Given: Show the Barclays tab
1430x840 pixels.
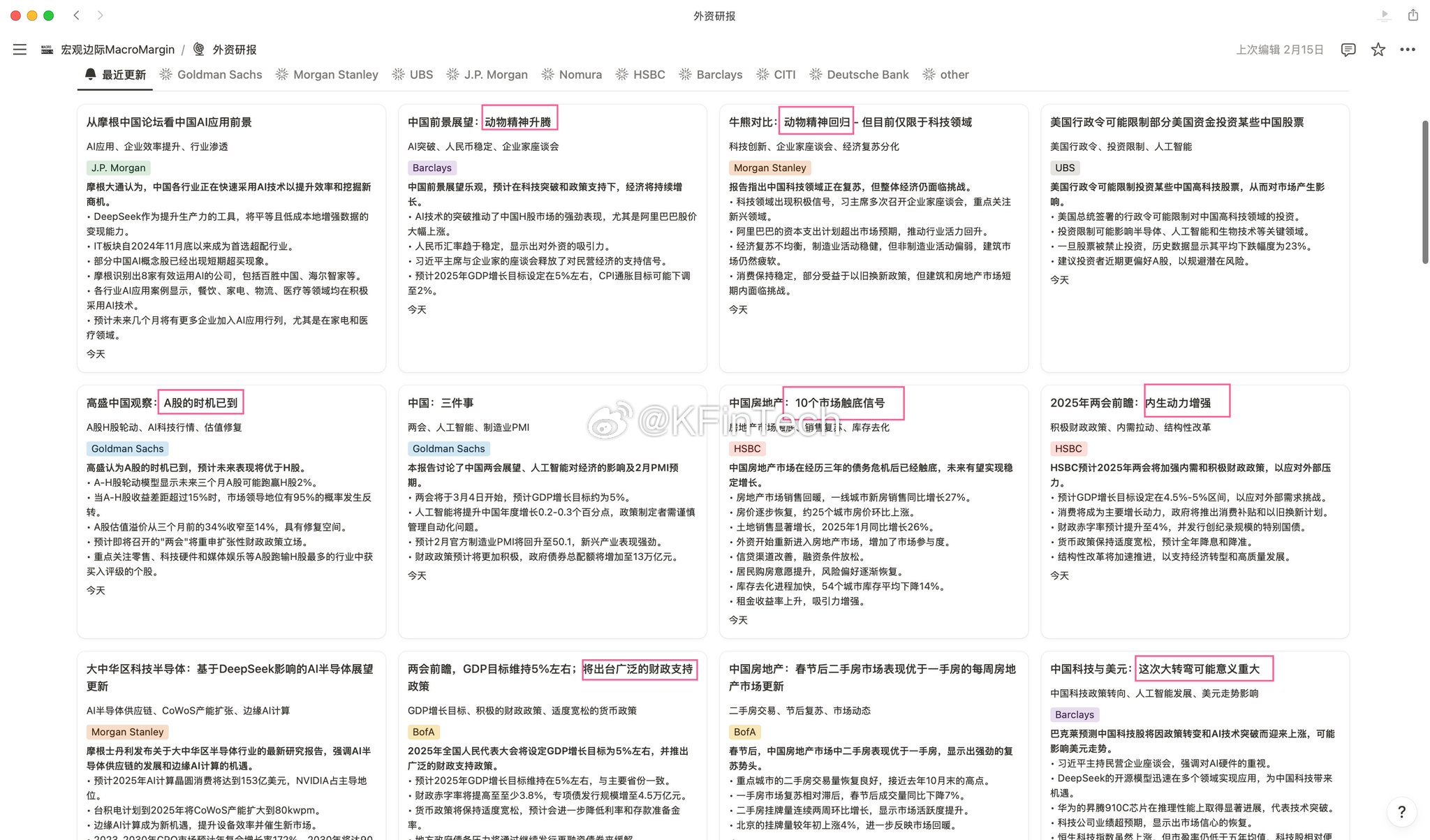Looking at the screenshot, I should (x=711, y=75).
